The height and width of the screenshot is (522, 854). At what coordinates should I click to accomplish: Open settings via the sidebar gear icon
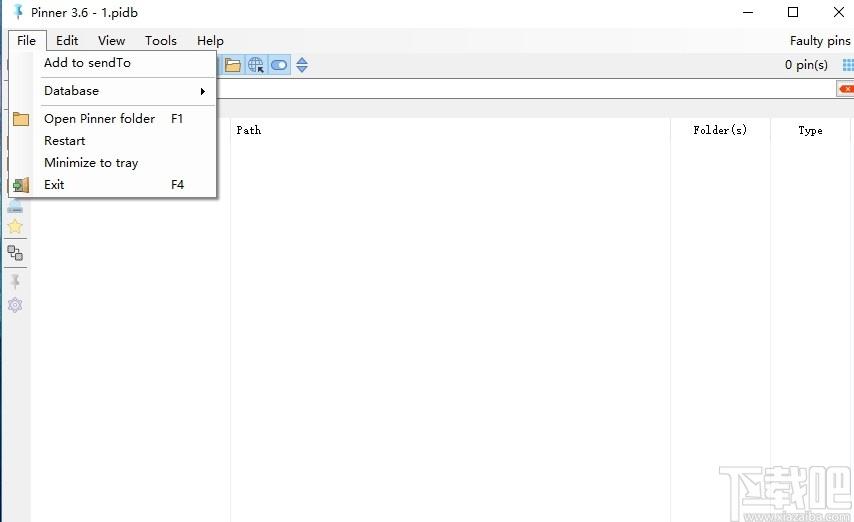tap(15, 305)
